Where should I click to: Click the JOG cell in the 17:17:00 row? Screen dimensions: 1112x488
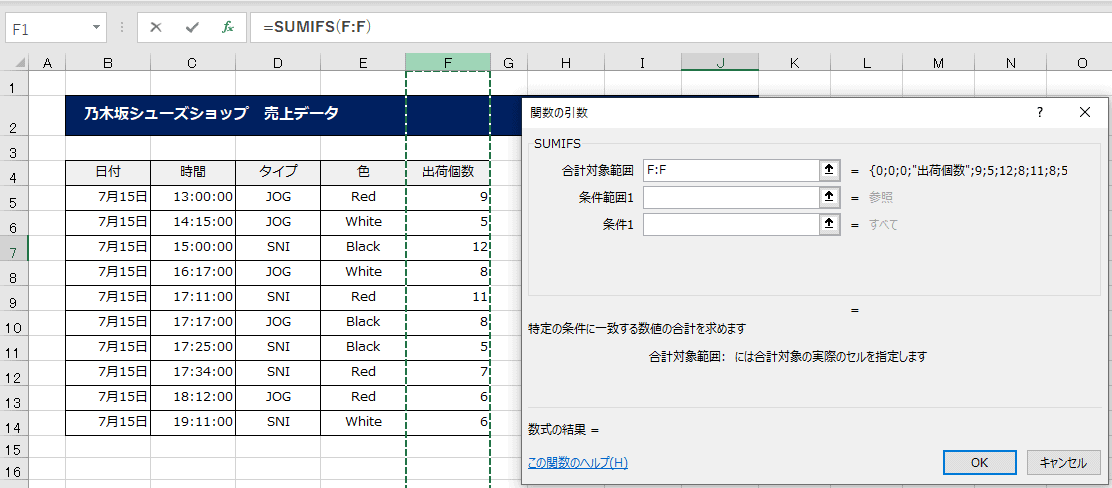point(277,322)
